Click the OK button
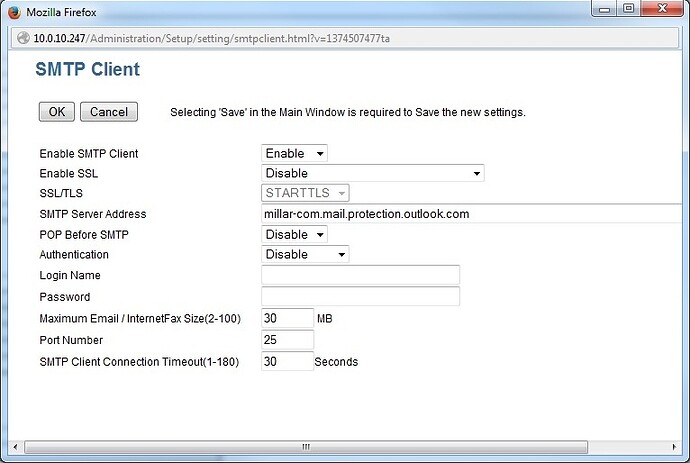690x463 pixels. (x=57, y=112)
